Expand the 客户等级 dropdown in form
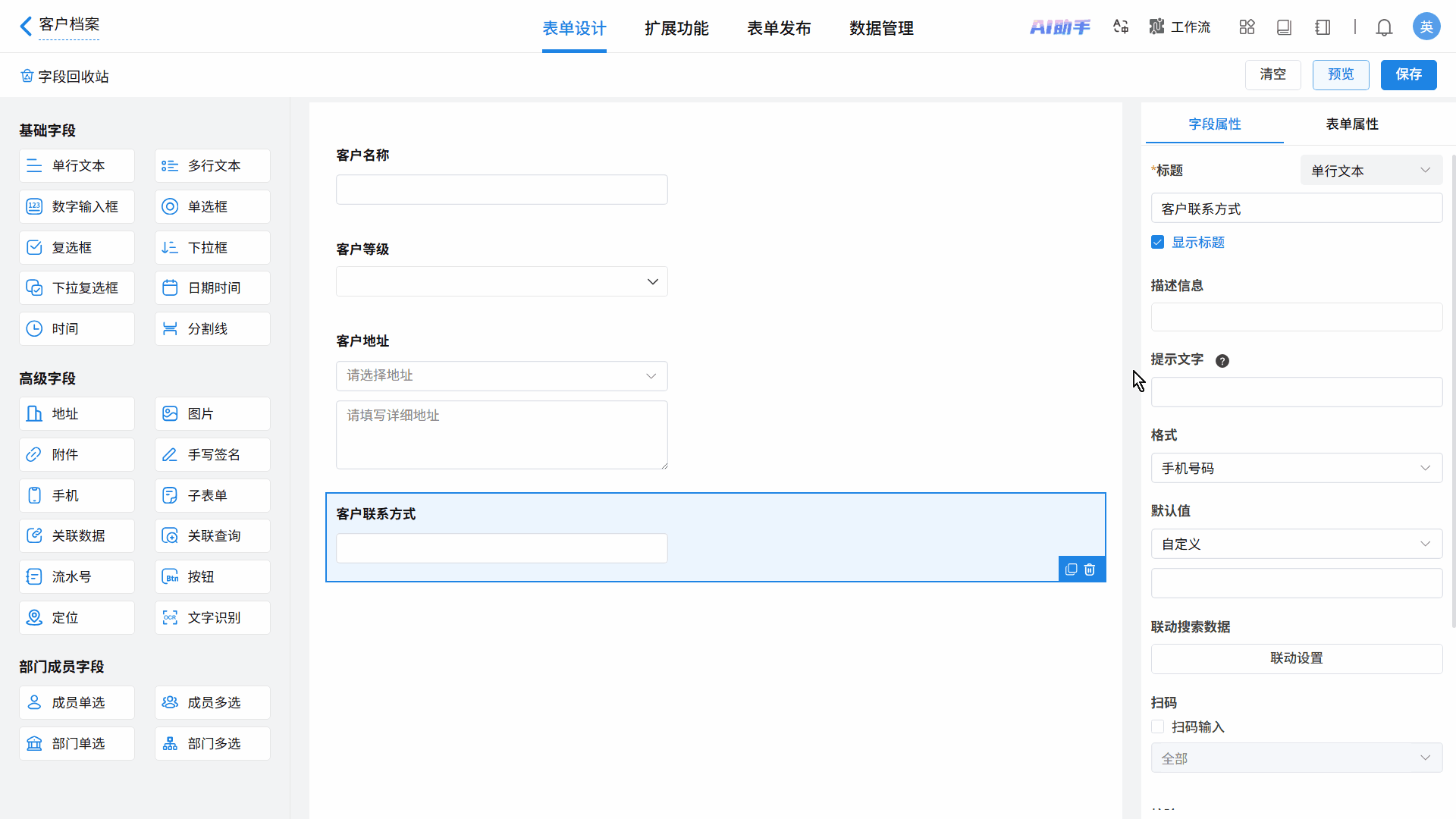1456x819 pixels. (x=501, y=282)
